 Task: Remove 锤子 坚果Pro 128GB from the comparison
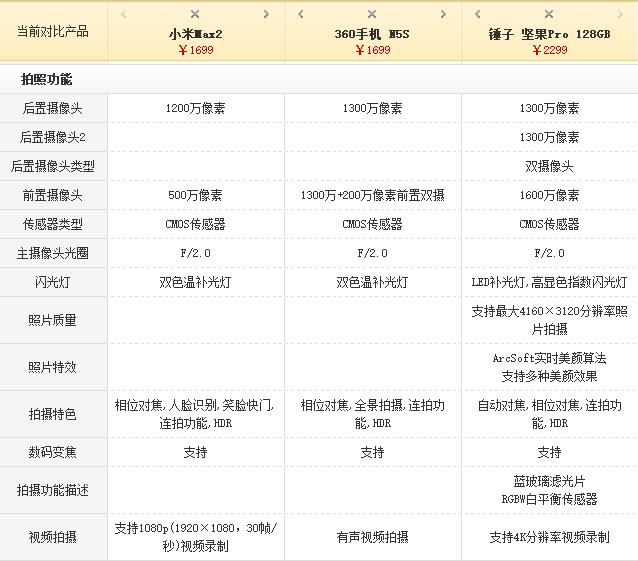tap(549, 14)
